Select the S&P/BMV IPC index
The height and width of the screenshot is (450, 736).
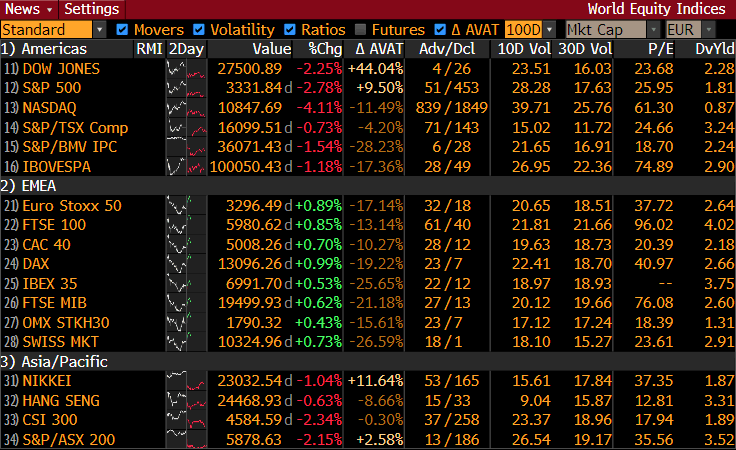69,146
